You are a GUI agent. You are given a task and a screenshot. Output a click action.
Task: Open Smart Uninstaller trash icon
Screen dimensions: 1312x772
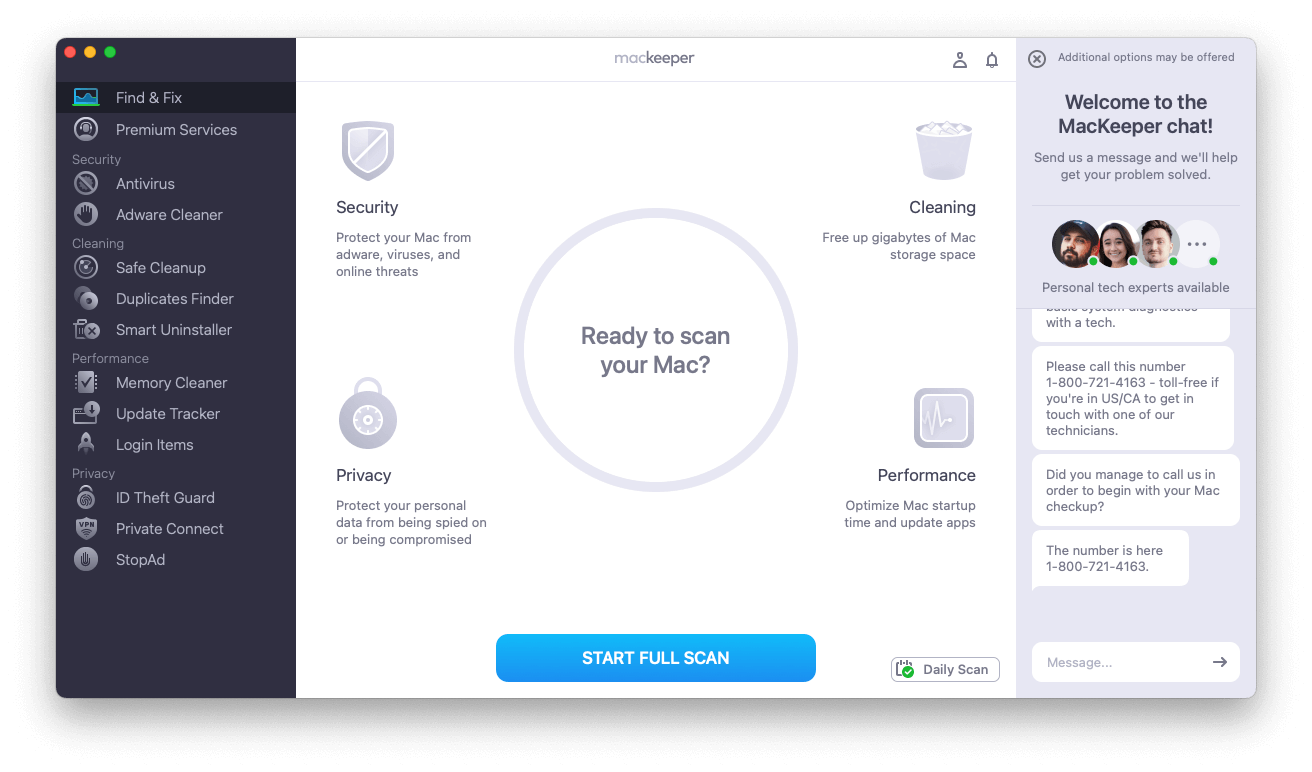[86, 330]
